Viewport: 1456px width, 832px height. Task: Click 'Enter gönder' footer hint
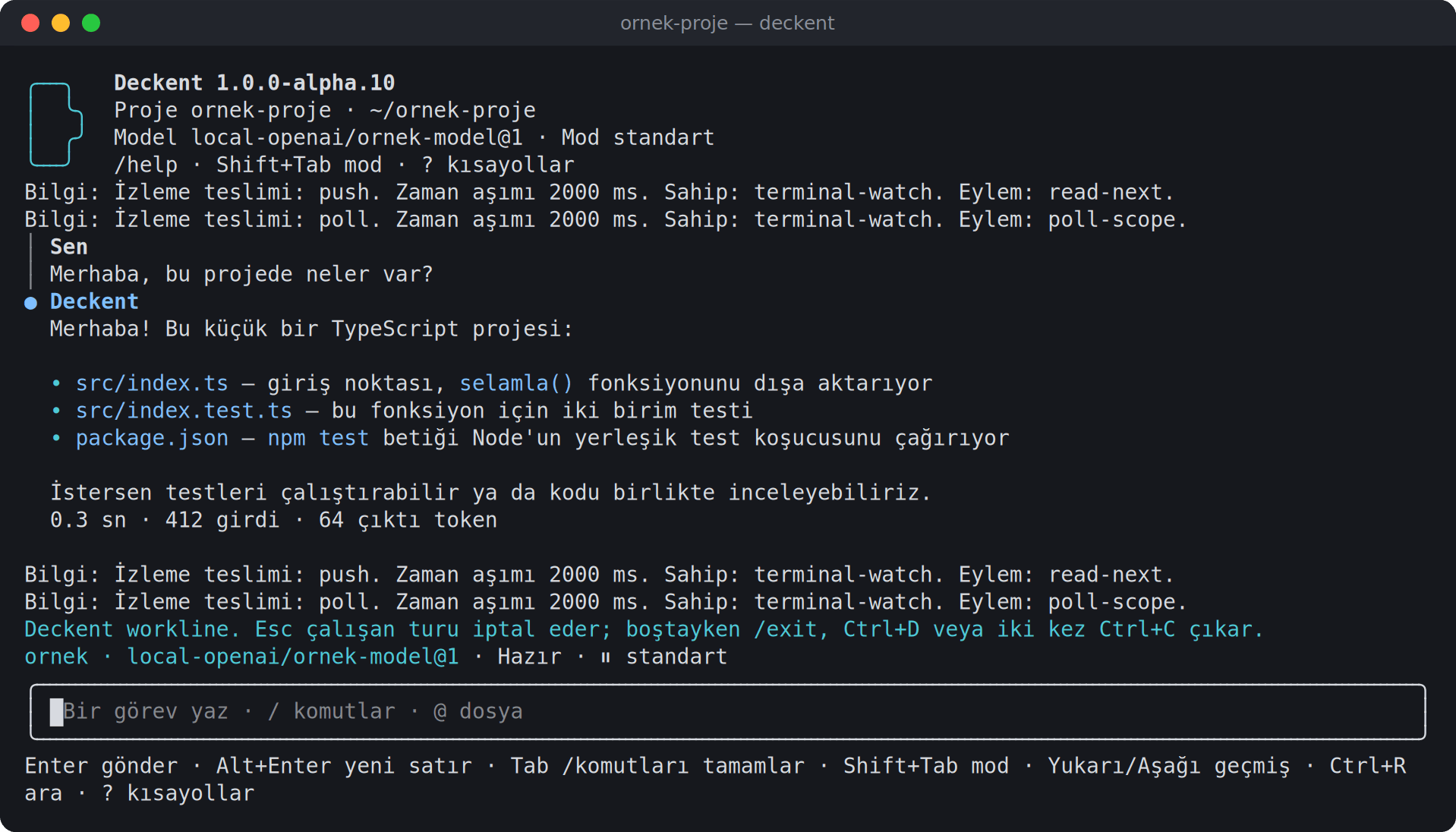pos(101,766)
